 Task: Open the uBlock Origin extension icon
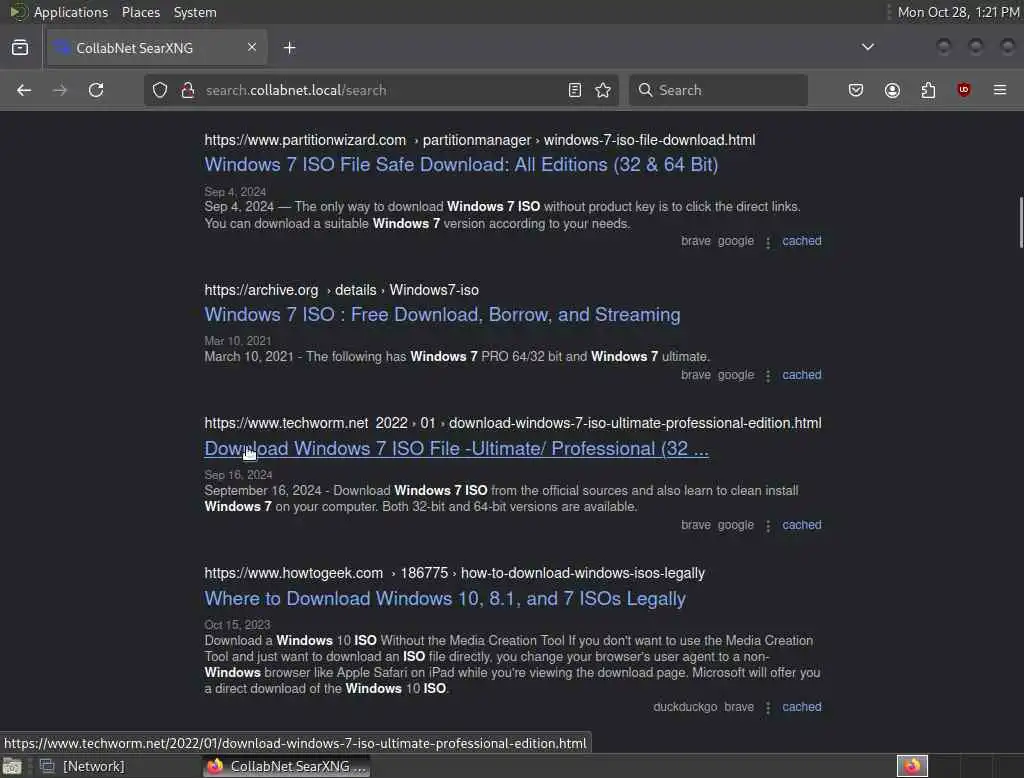tap(964, 90)
